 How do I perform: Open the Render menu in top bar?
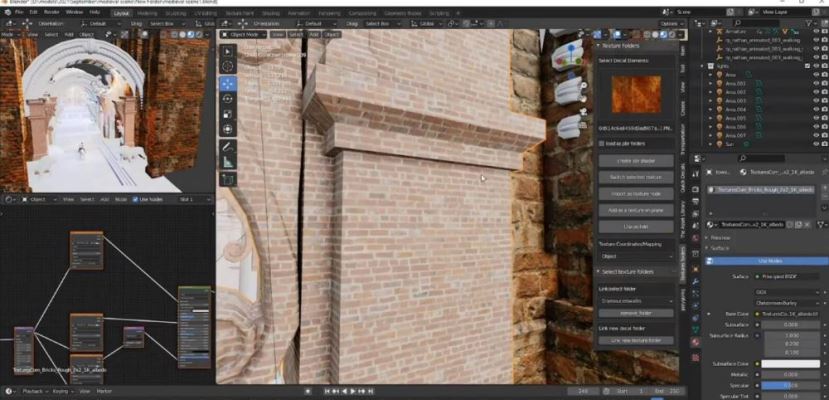51,12
